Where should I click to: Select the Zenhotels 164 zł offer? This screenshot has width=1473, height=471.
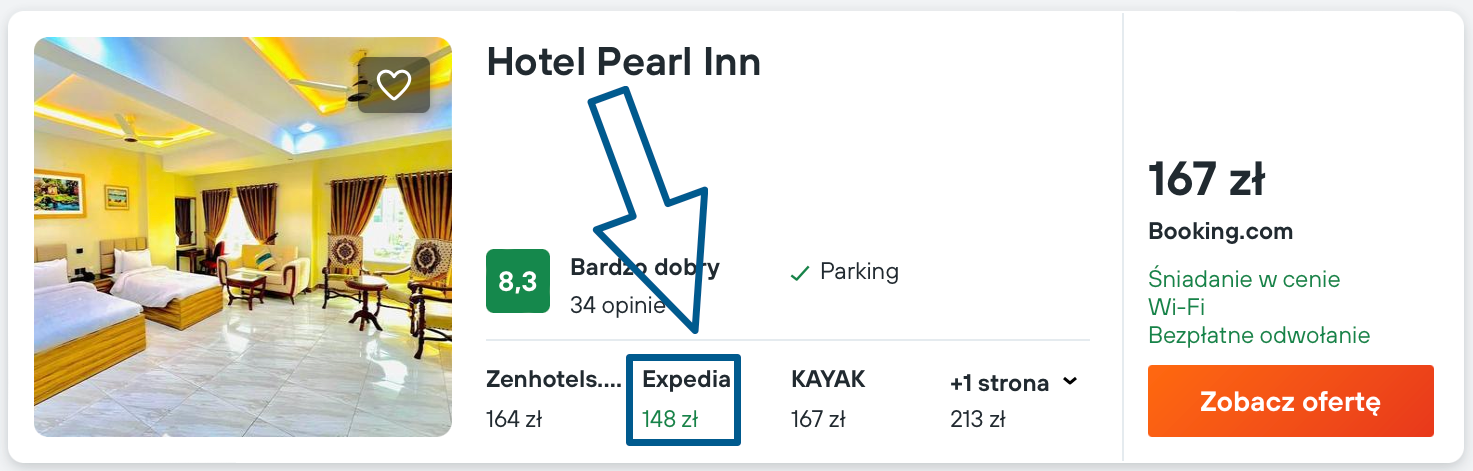[553, 399]
